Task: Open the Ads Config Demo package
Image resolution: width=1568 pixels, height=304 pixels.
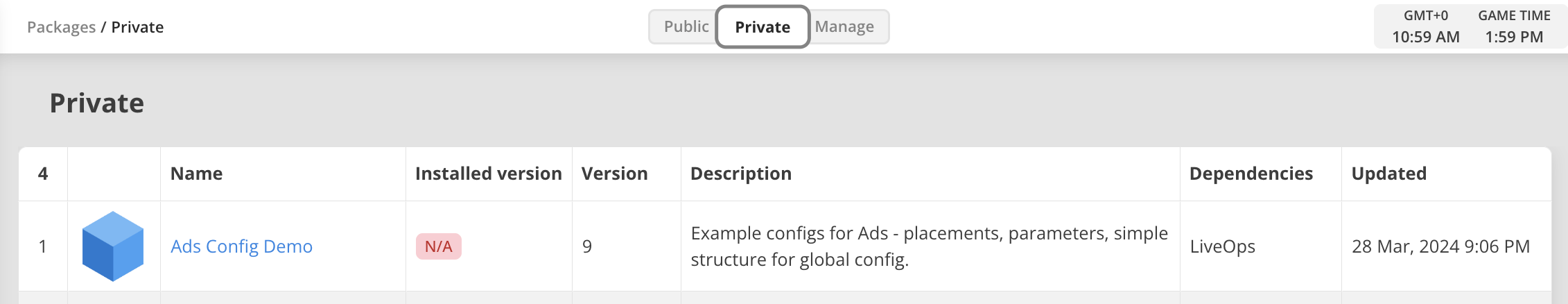Action: [241, 246]
